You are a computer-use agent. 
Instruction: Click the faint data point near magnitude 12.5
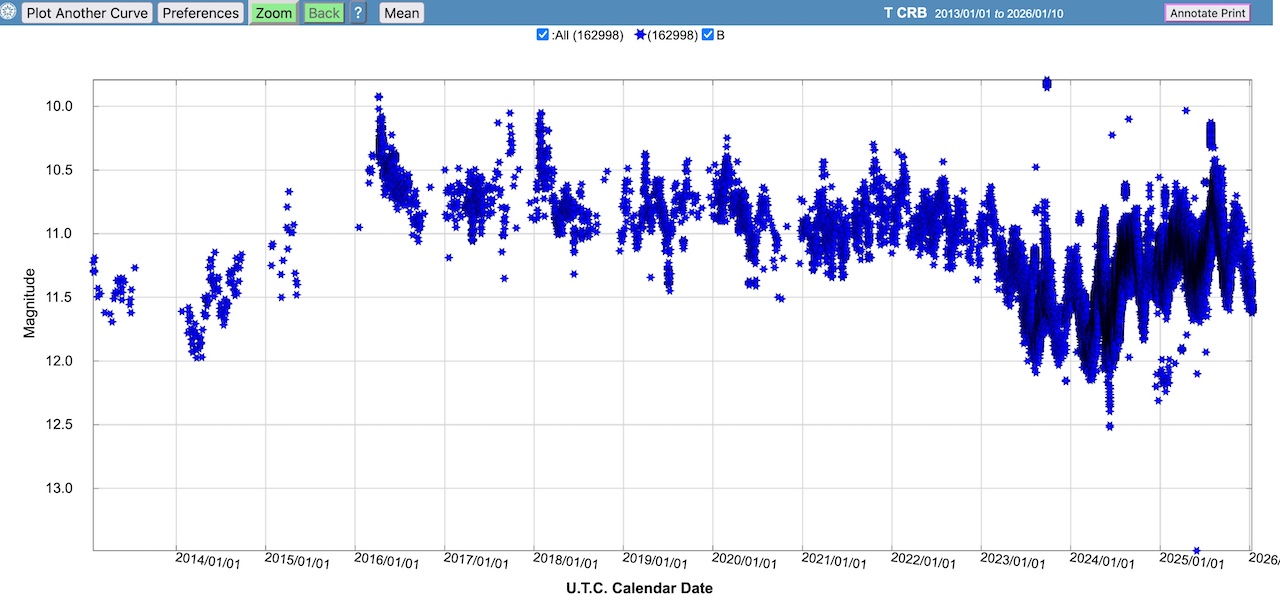tap(1109, 426)
